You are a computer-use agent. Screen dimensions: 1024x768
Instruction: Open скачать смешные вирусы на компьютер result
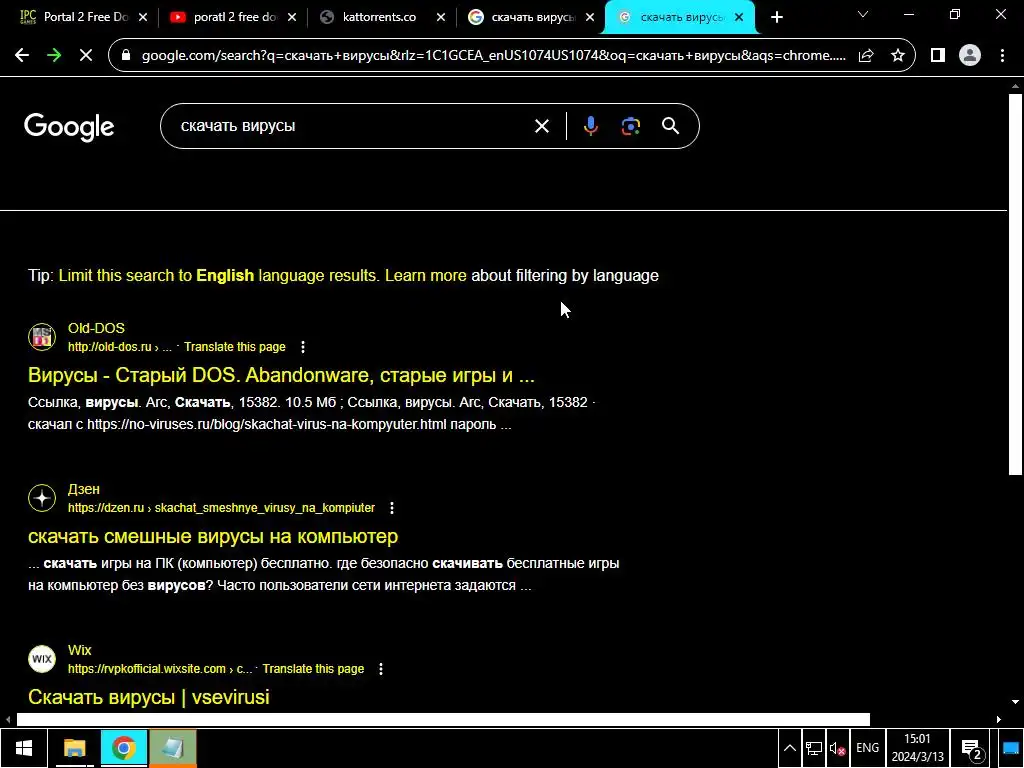point(213,536)
